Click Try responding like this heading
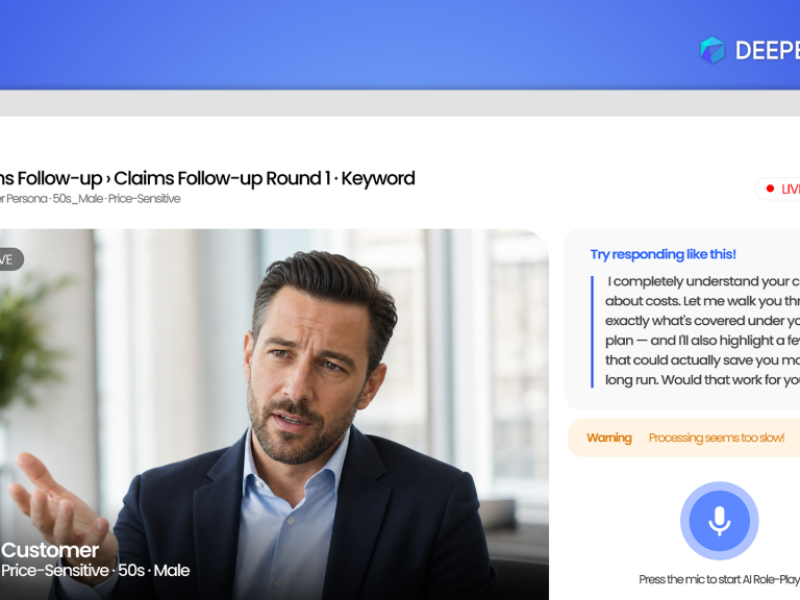The width and height of the screenshot is (800, 600). click(x=663, y=254)
